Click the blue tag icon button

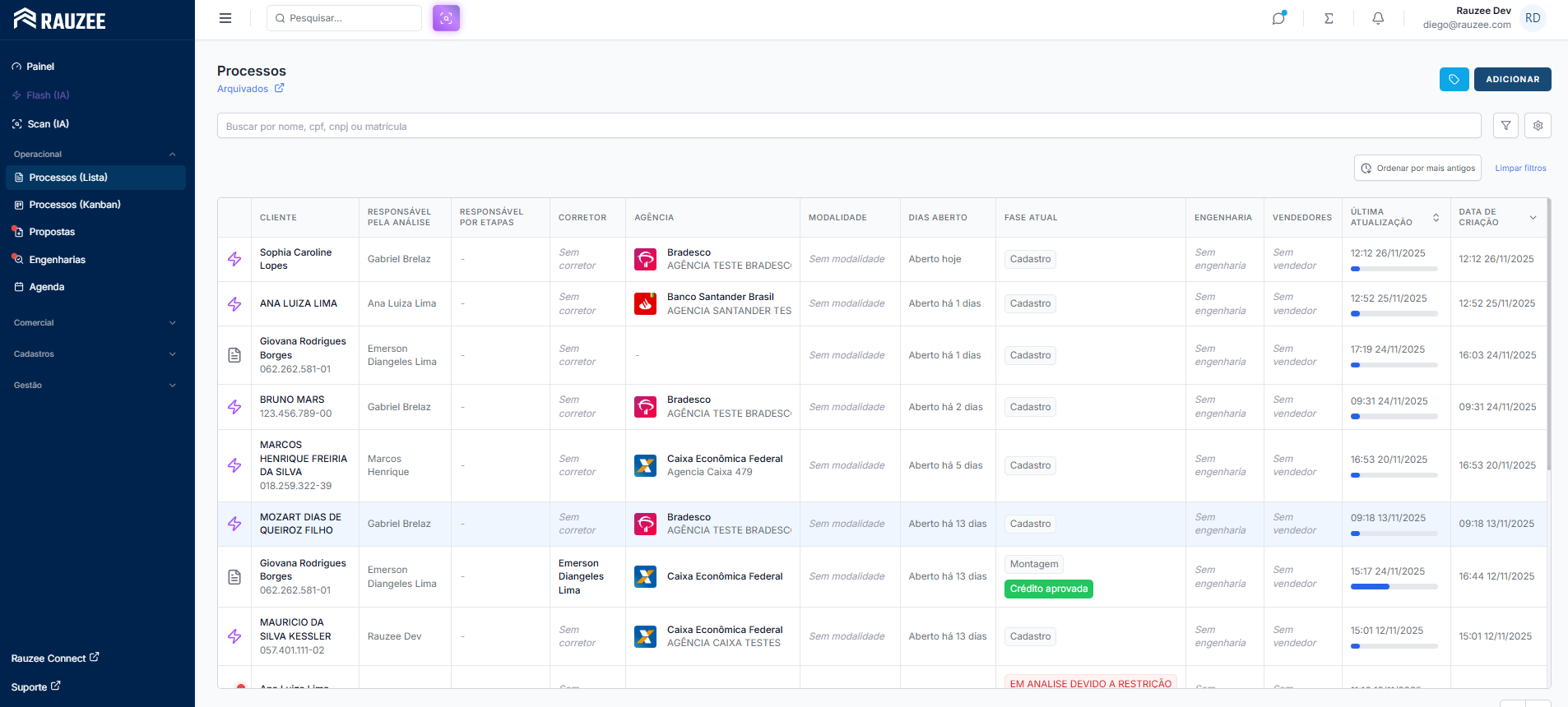[x=1454, y=79]
